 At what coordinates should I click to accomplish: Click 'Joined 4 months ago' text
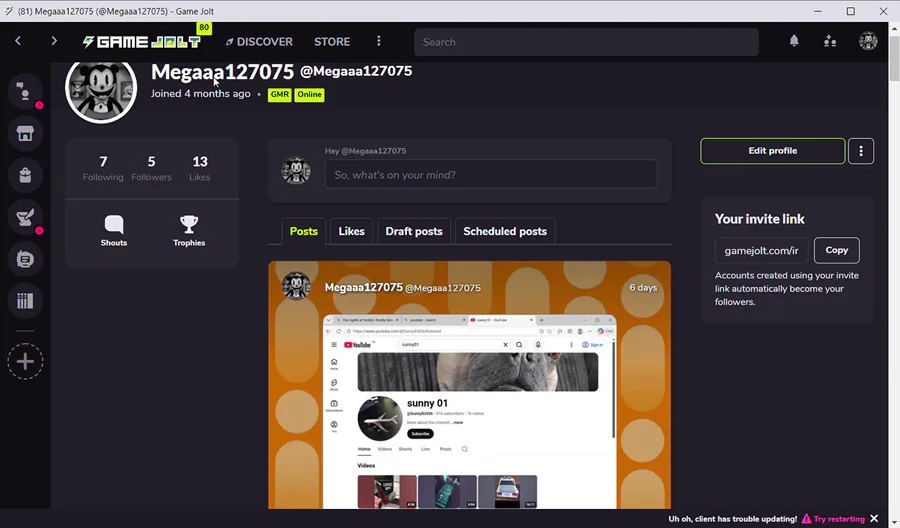(200, 94)
